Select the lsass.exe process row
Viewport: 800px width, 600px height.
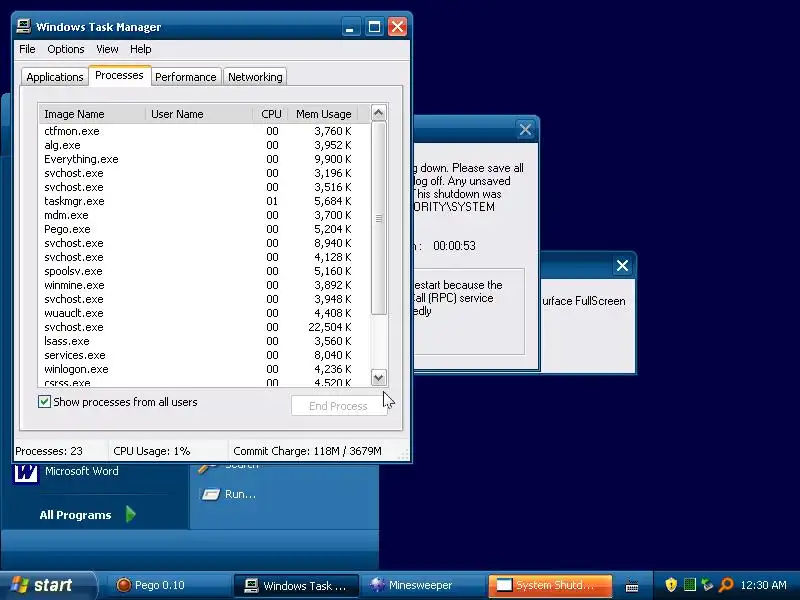[x=204, y=341]
